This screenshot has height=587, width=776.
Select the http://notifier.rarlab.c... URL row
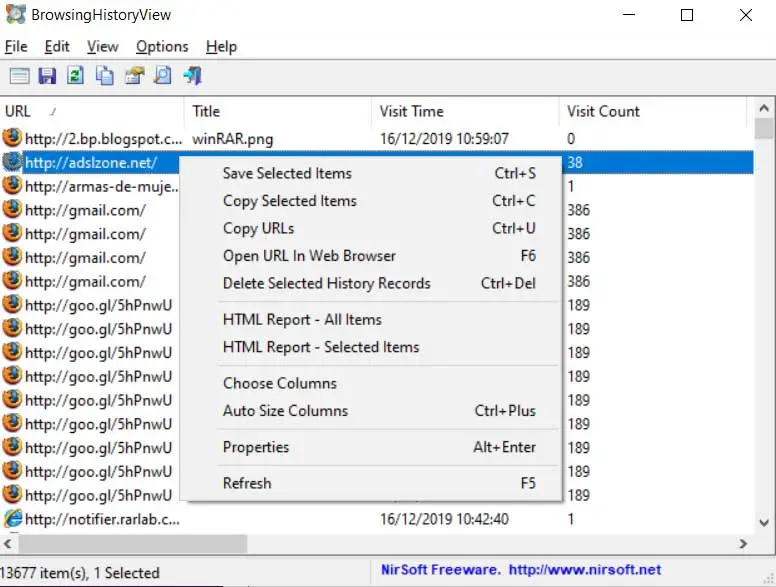(102, 519)
